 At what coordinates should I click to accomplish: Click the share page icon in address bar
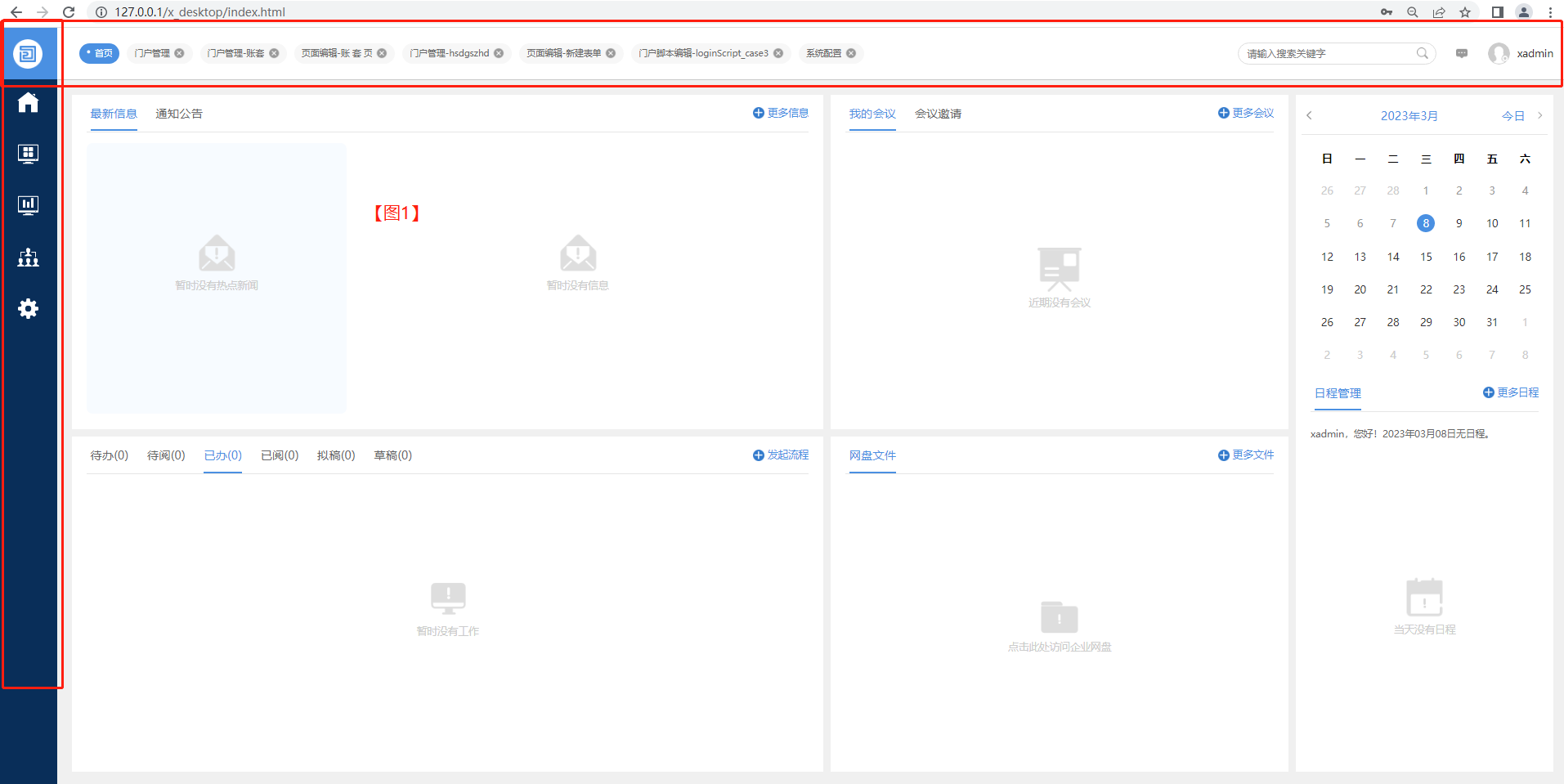pyautogui.click(x=1439, y=12)
